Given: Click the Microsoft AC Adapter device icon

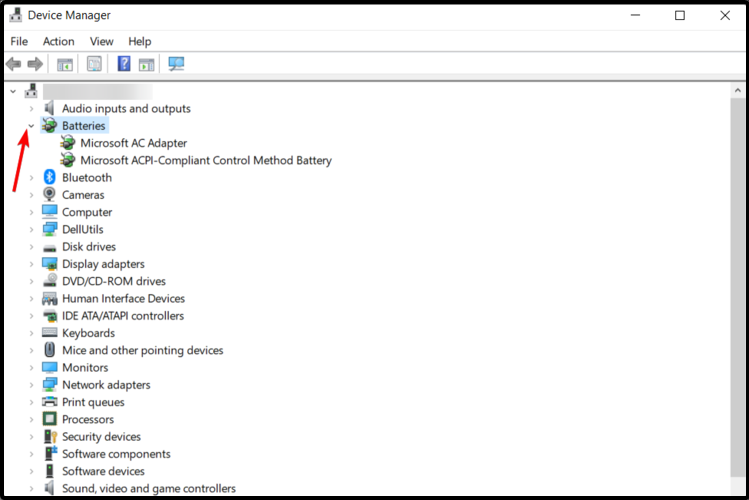Looking at the screenshot, I should pos(68,143).
